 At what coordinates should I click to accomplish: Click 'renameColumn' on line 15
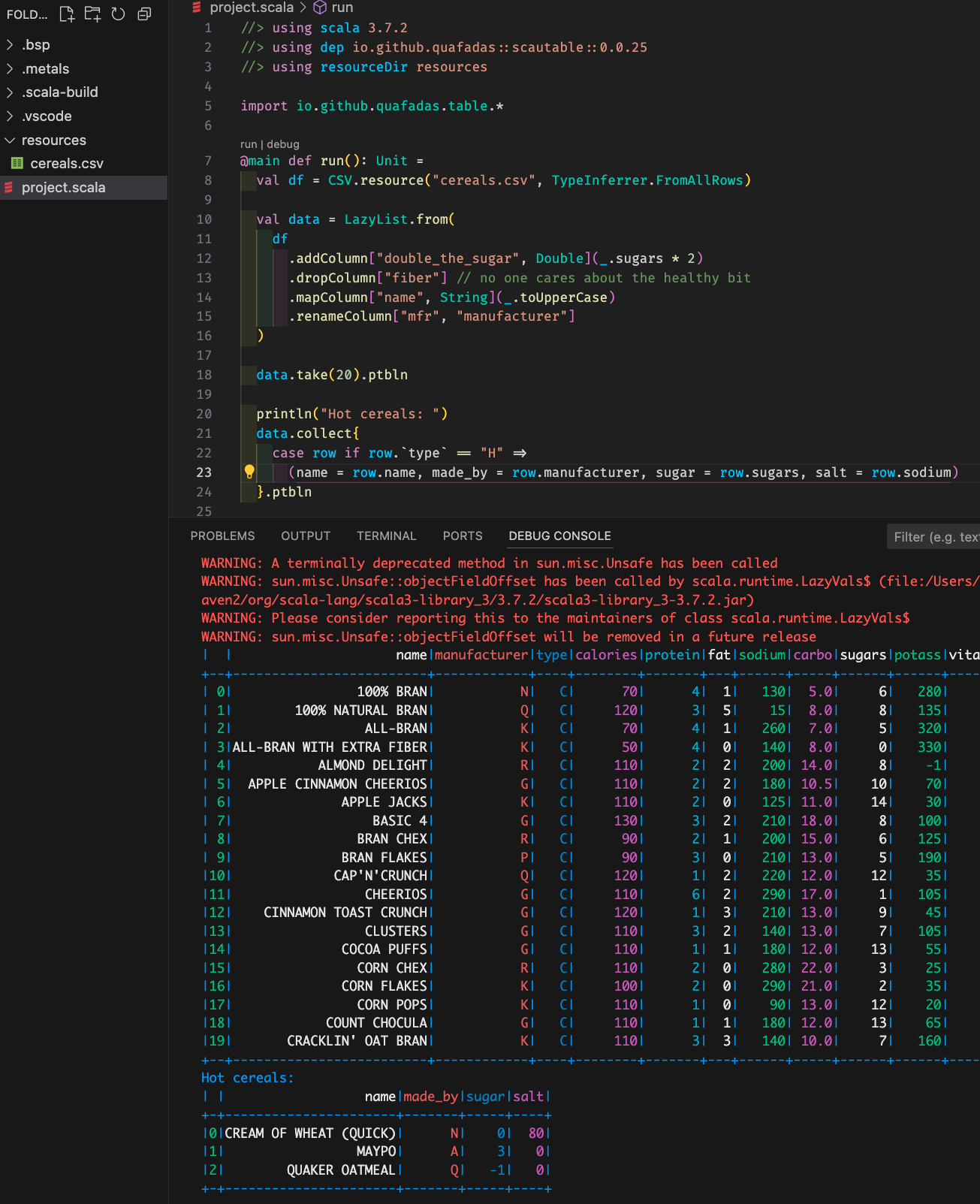pyautogui.click(x=344, y=316)
